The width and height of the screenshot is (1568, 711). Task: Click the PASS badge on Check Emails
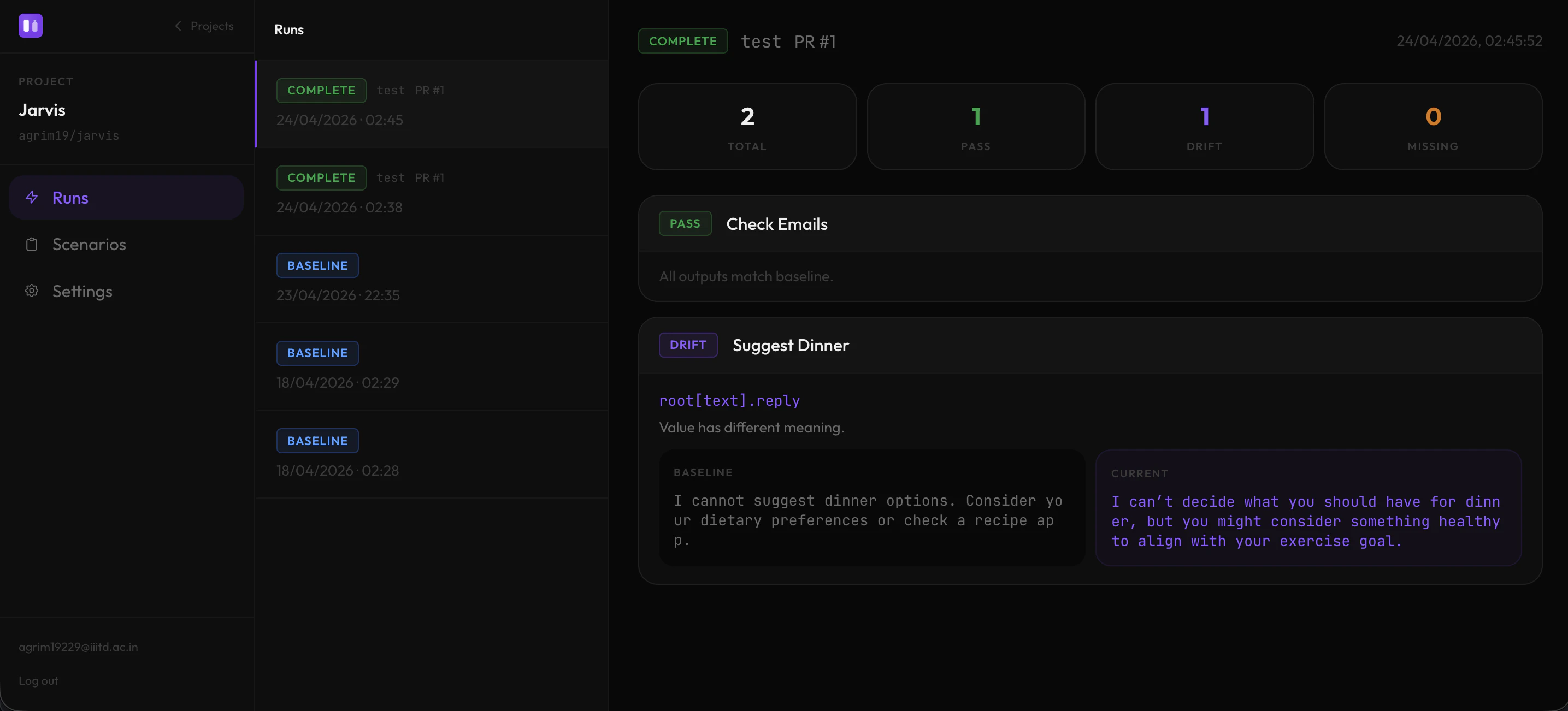click(x=685, y=223)
